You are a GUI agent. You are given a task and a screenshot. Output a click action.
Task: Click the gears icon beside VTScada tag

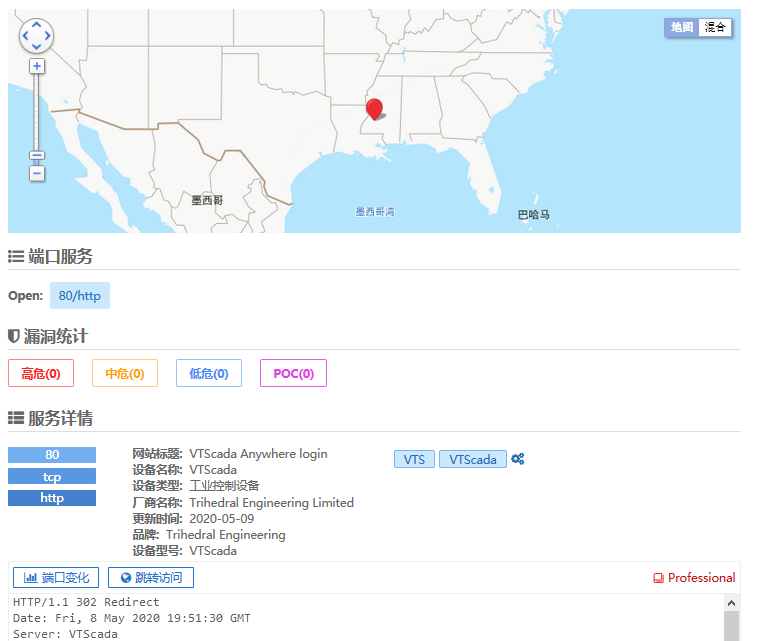tap(518, 458)
